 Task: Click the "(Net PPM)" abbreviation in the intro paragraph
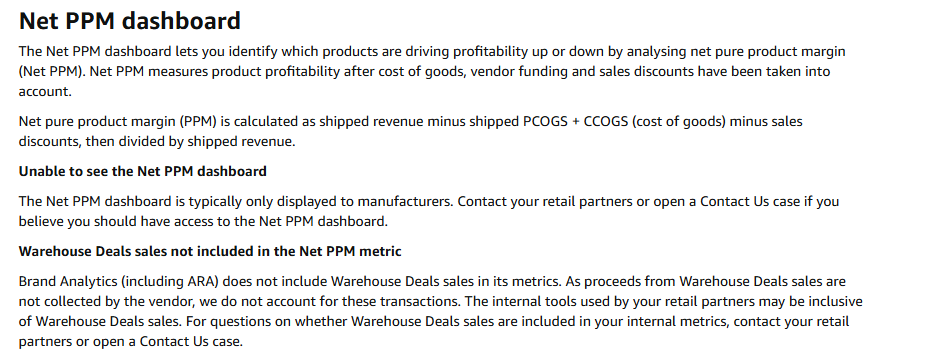(50, 72)
